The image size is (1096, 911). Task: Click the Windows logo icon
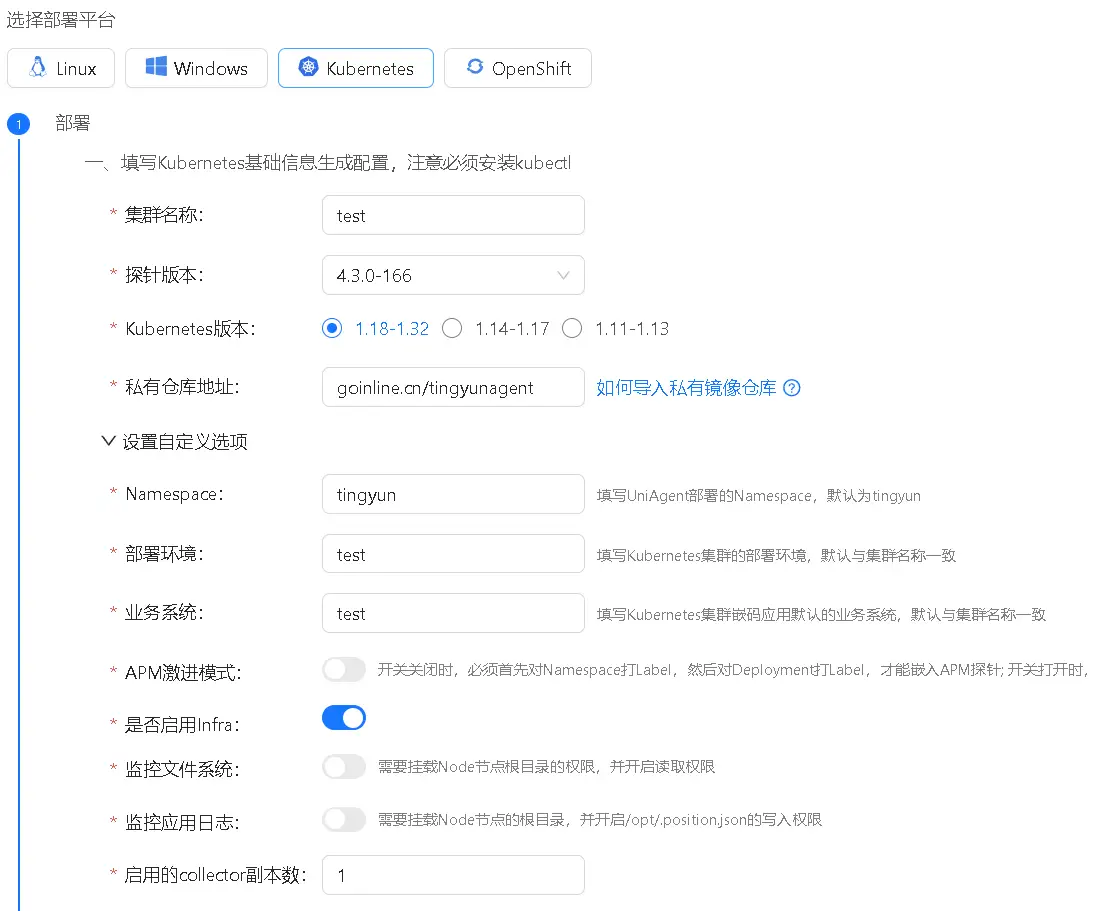(158, 68)
